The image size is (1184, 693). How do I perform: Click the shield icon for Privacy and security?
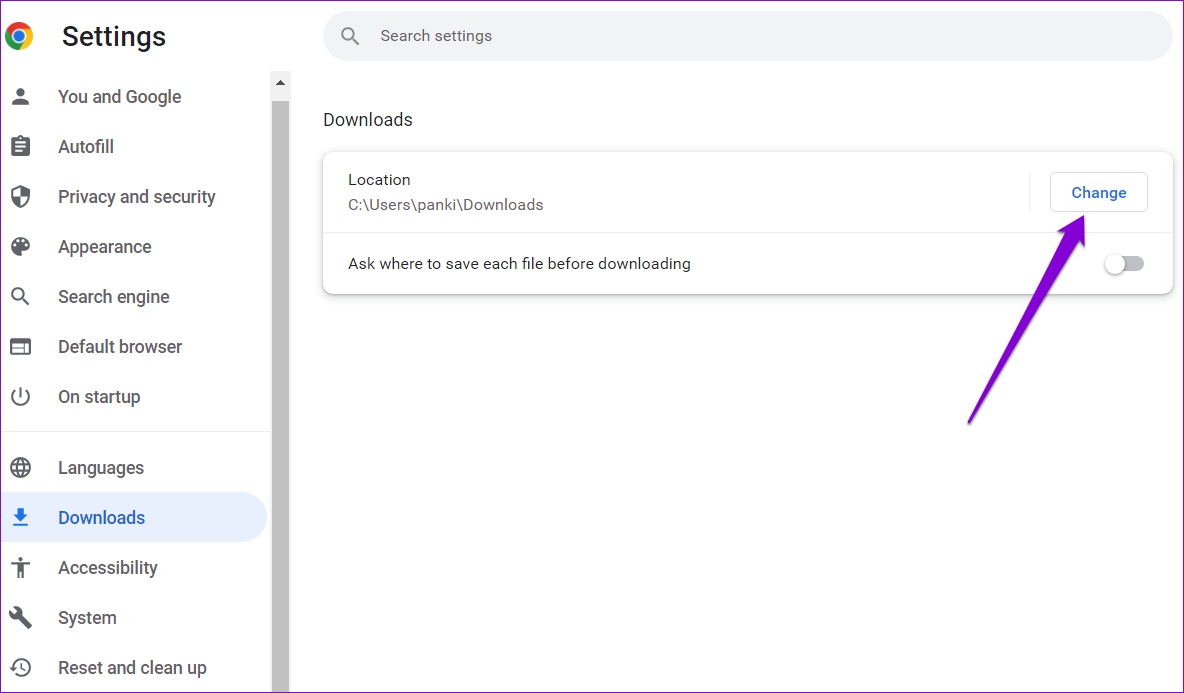pos(20,196)
